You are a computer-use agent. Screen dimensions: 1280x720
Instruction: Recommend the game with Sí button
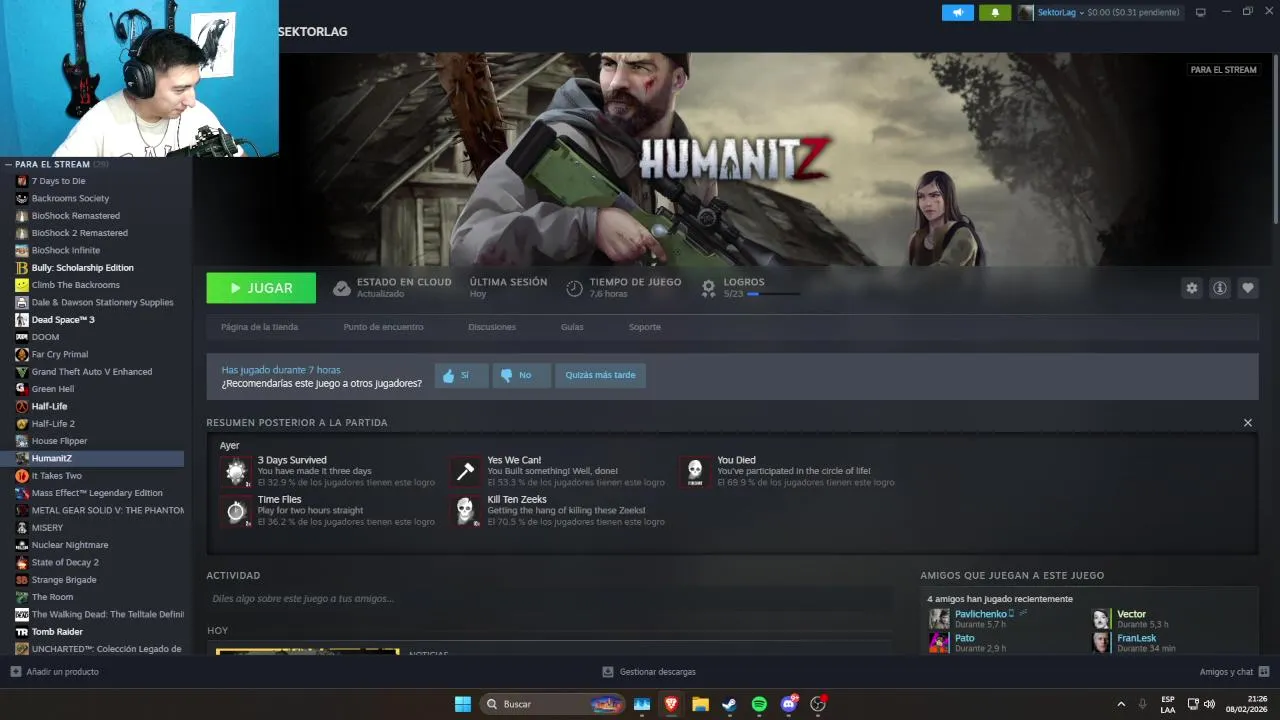coord(461,375)
